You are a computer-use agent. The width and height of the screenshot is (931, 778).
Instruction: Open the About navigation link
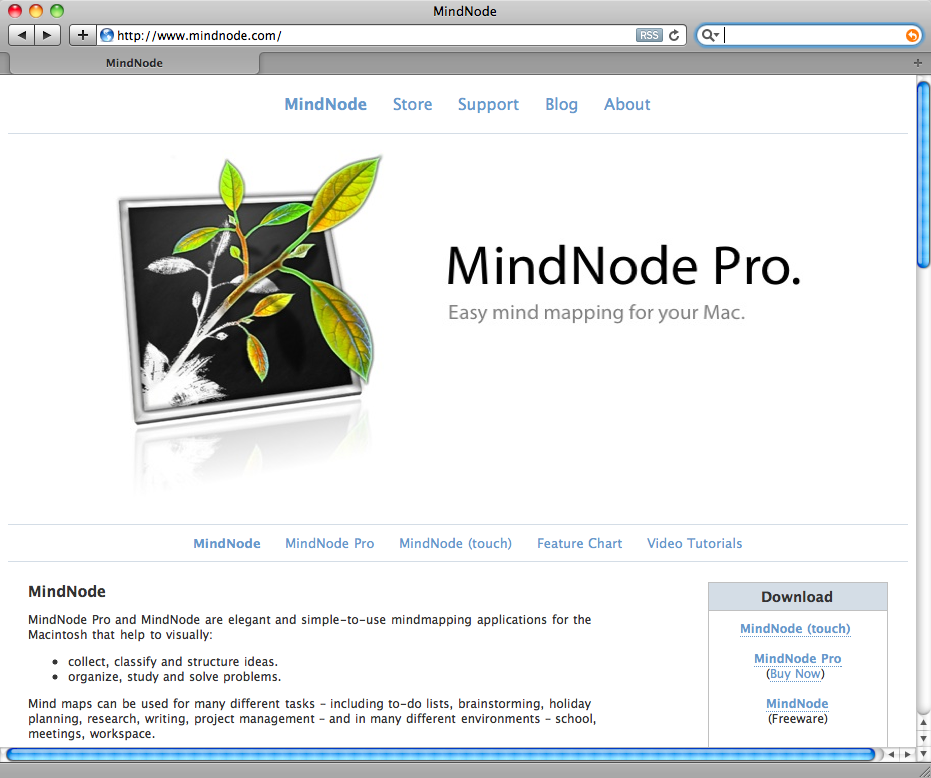[x=627, y=105]
